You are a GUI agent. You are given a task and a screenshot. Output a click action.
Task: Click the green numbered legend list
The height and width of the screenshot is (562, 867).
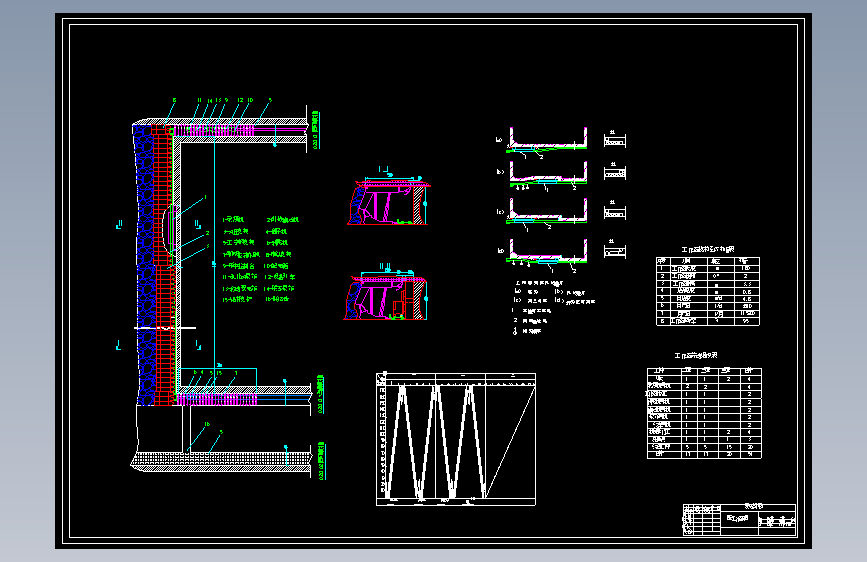(x=260, y=259)
